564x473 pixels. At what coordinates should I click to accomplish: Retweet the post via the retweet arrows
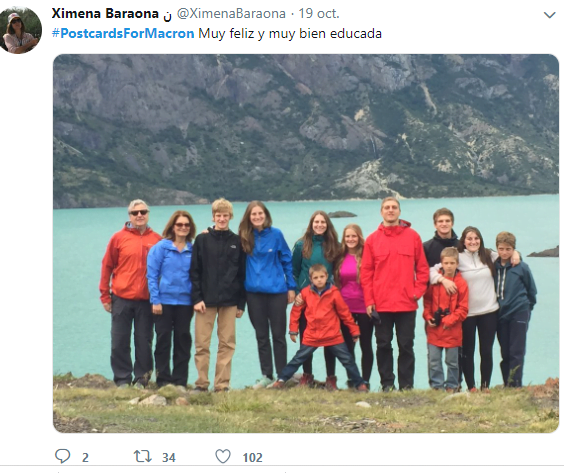point(142,456)
